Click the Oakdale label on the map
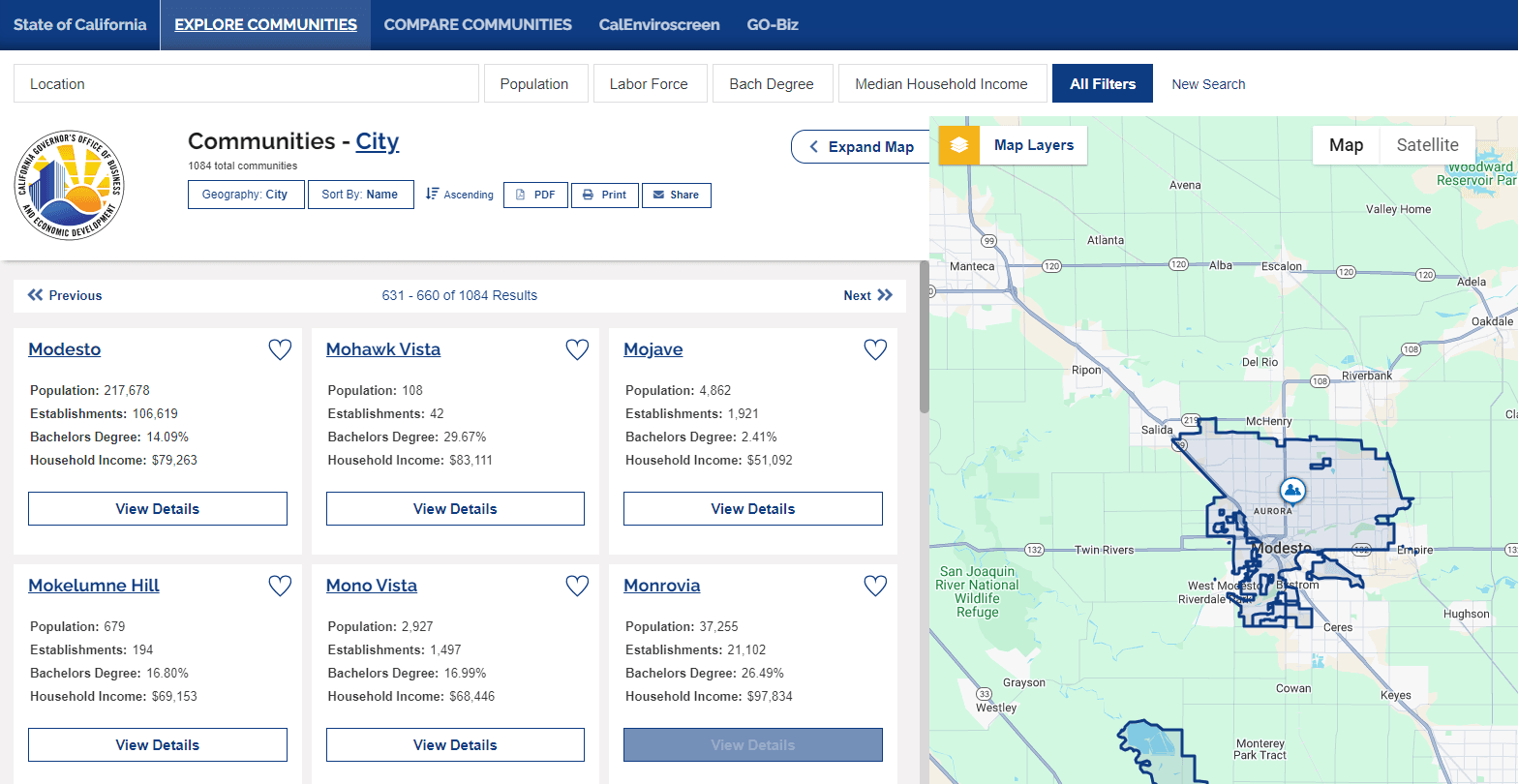 coord(1492,321)
